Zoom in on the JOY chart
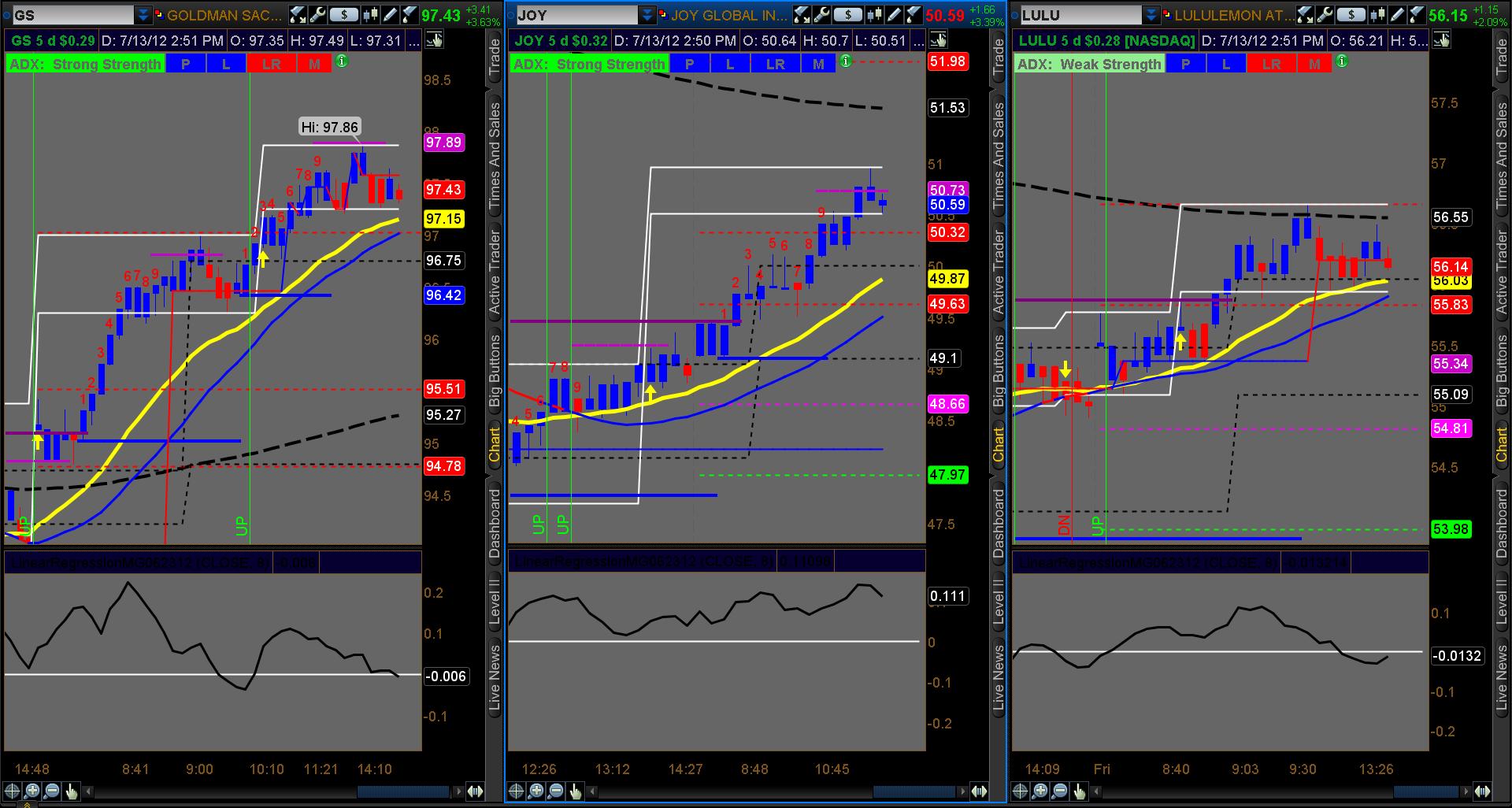1512x808 pixels. click(536, 791)
